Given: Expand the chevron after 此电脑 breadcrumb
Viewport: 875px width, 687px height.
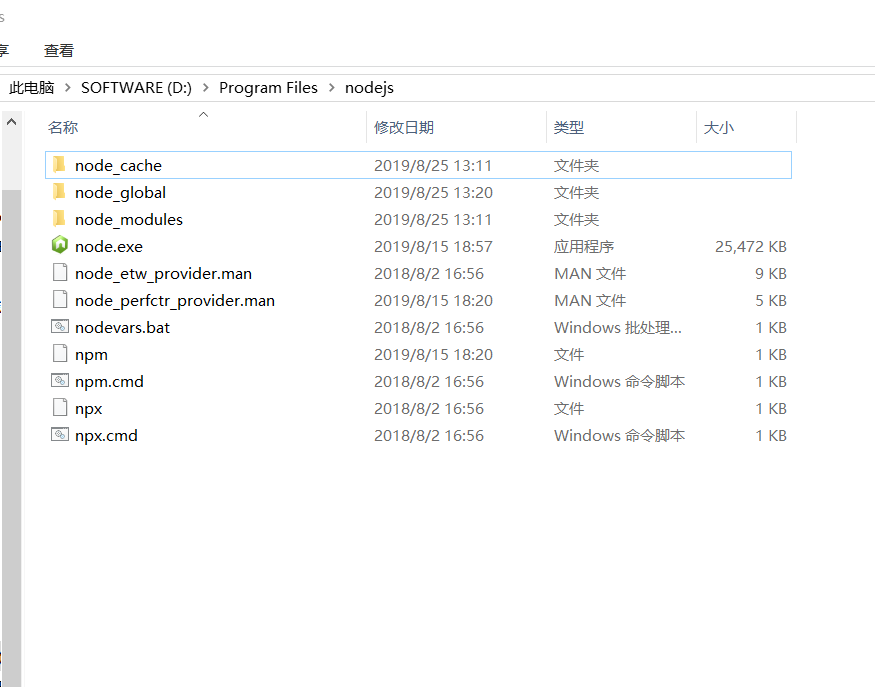Looking at the screenshot, I should click(68, 88).
